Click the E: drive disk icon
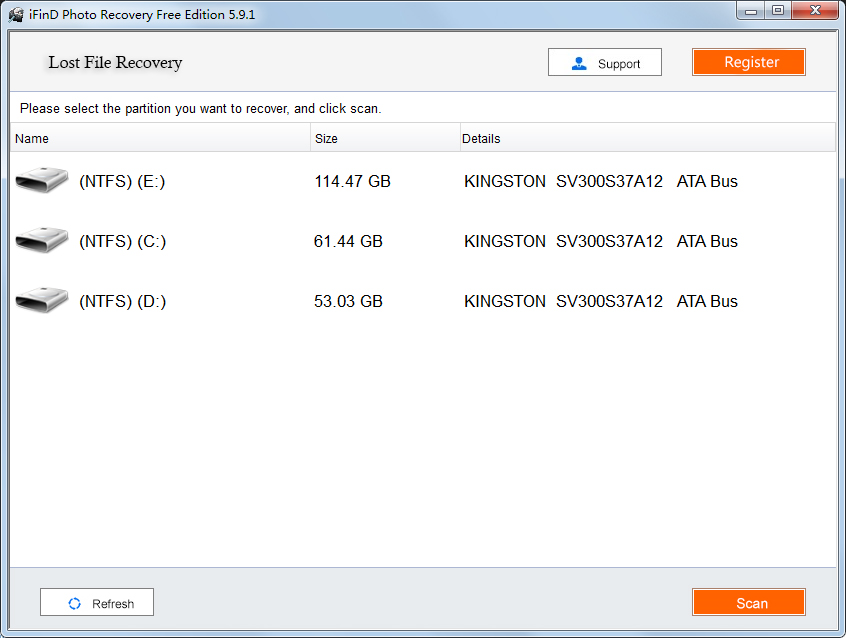Screen dimensions: 846x638 [42, 181]
